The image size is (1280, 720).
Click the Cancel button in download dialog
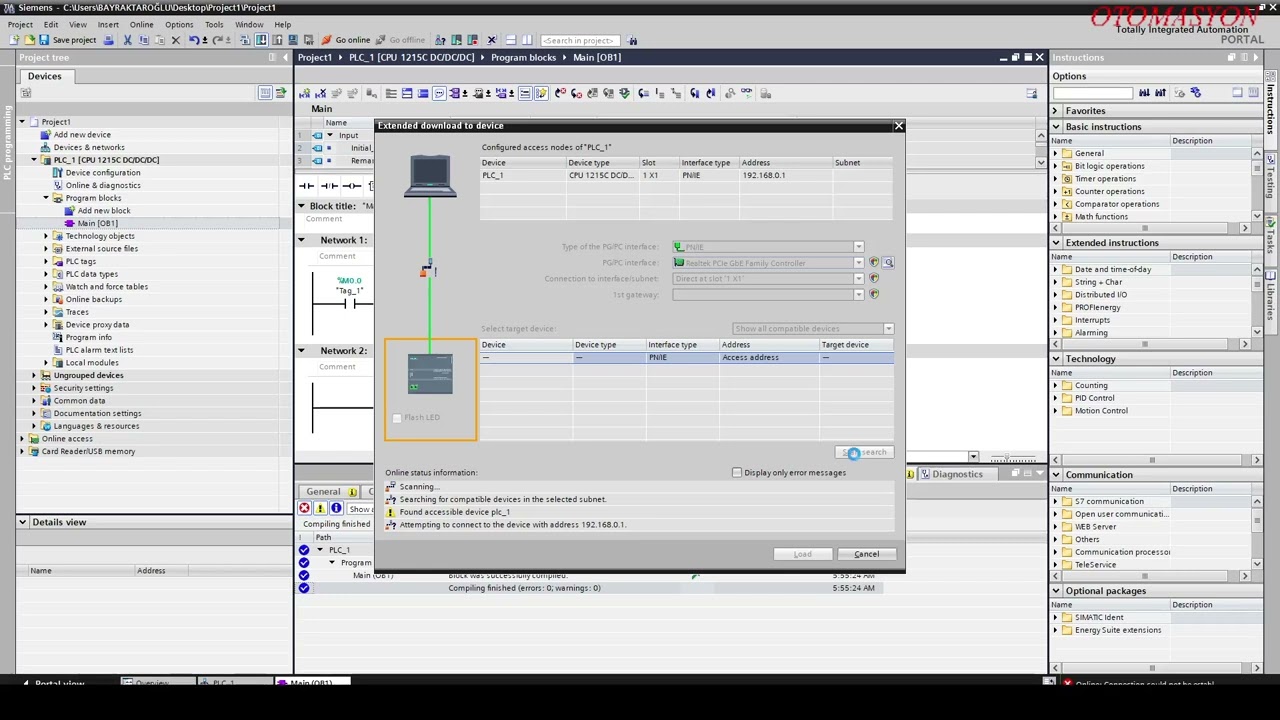tap(867, 554)
